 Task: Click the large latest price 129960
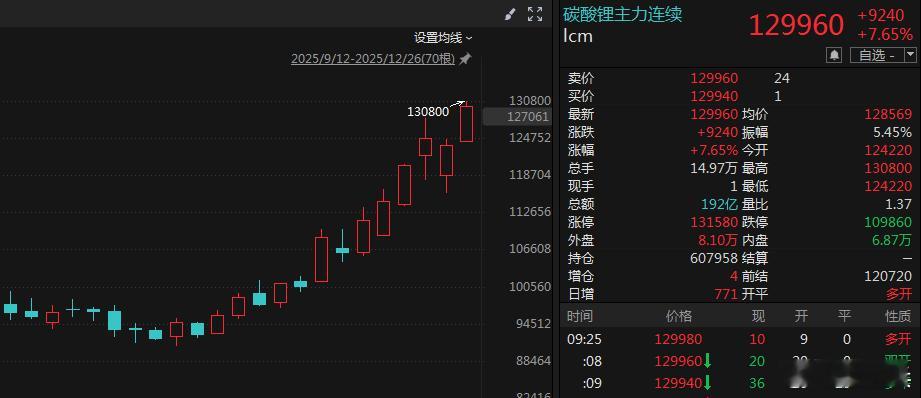point(796,25)
